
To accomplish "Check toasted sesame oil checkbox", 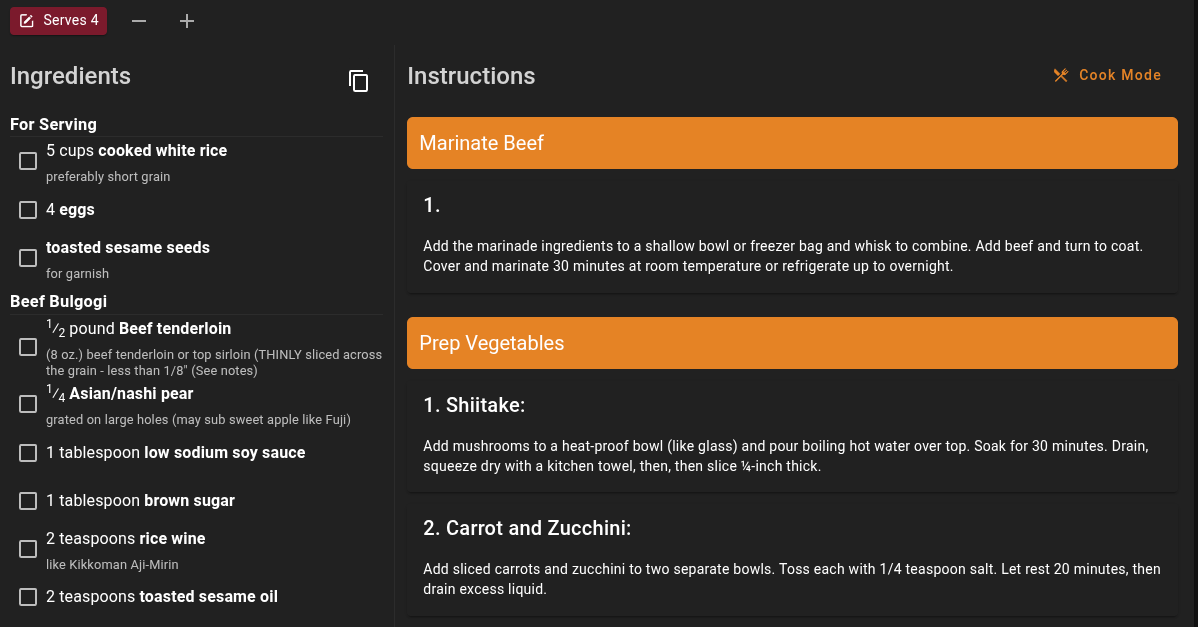I will tap(28, 597).
